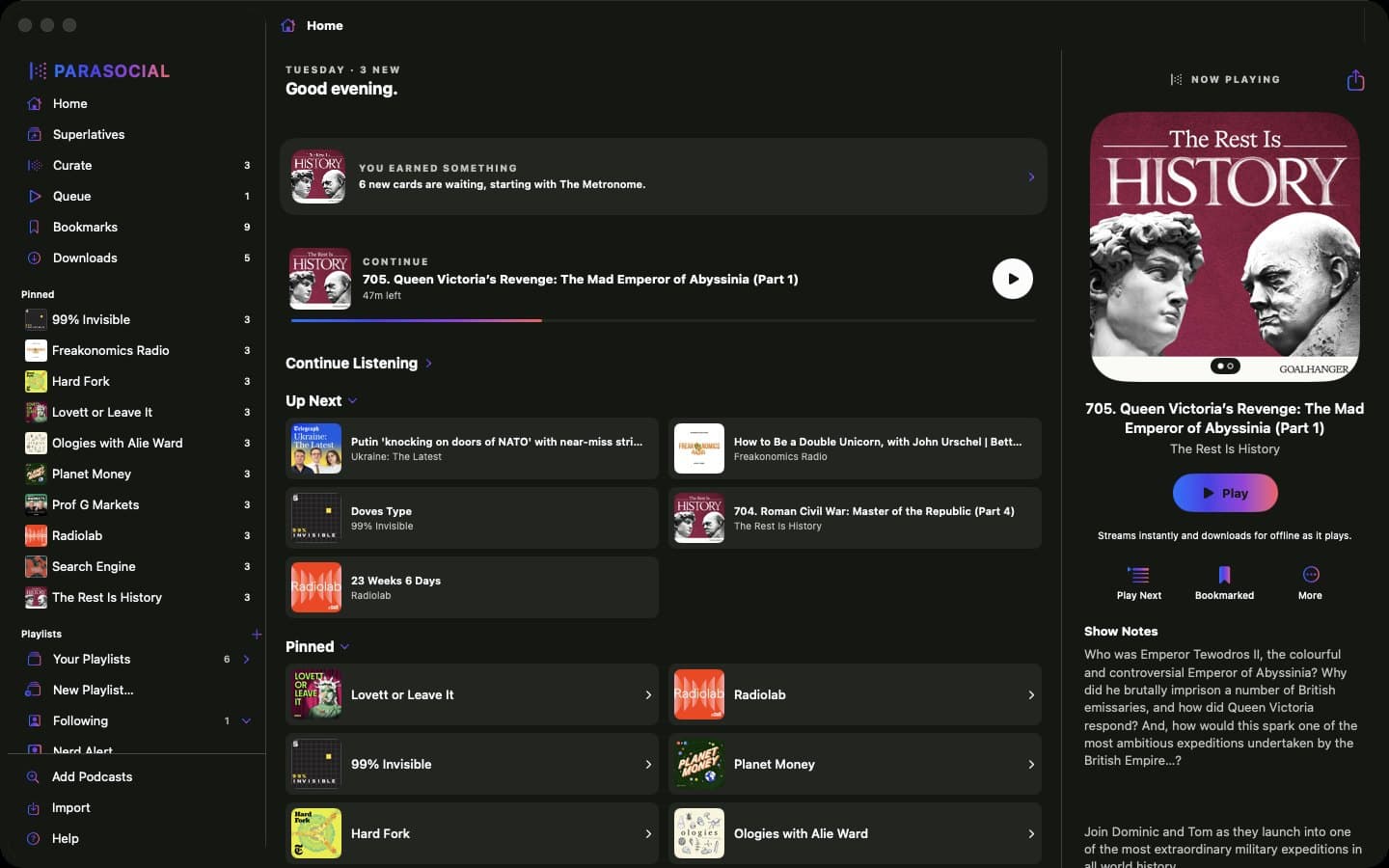Screen dimensions: 1389x868
Task: Open Continue Listening via its chevron
Action: coord(428,364)
